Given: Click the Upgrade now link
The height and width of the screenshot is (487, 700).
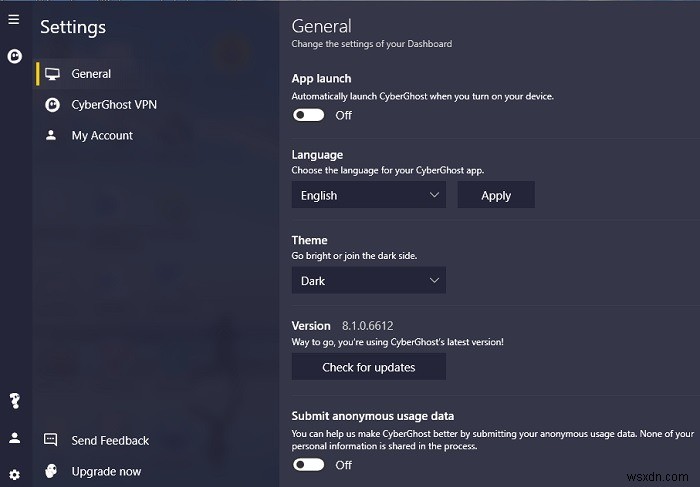Looking at the screenshot, I should [106, 471].
